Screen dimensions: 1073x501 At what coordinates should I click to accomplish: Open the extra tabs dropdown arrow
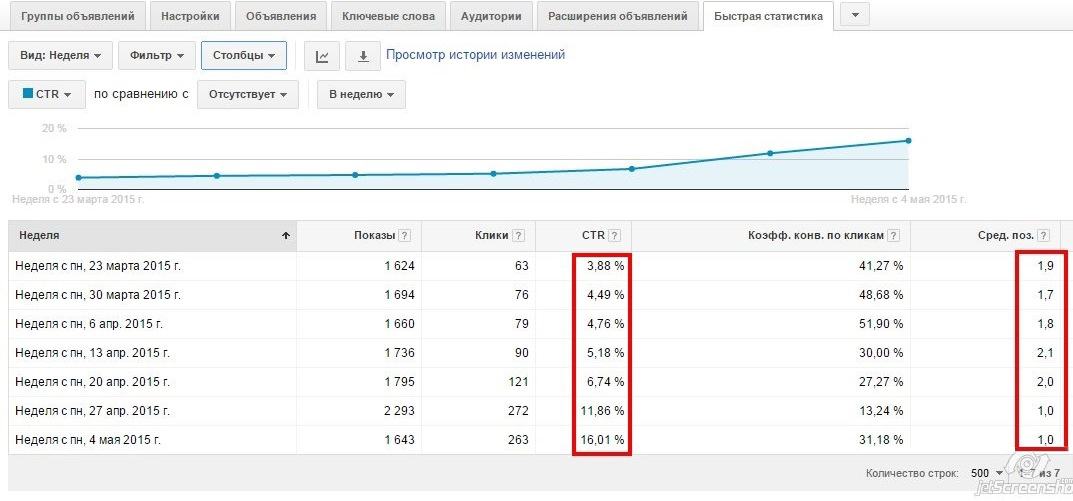click(x=855, y=15)
